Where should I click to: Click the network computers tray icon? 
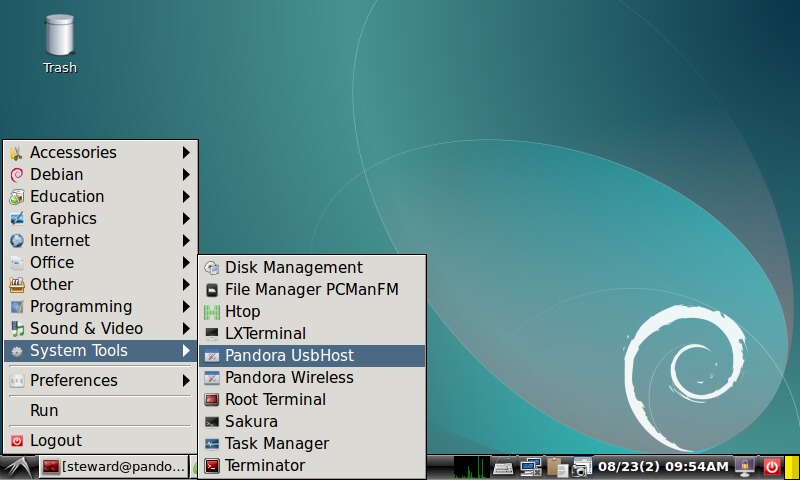[x=531, y=467]
